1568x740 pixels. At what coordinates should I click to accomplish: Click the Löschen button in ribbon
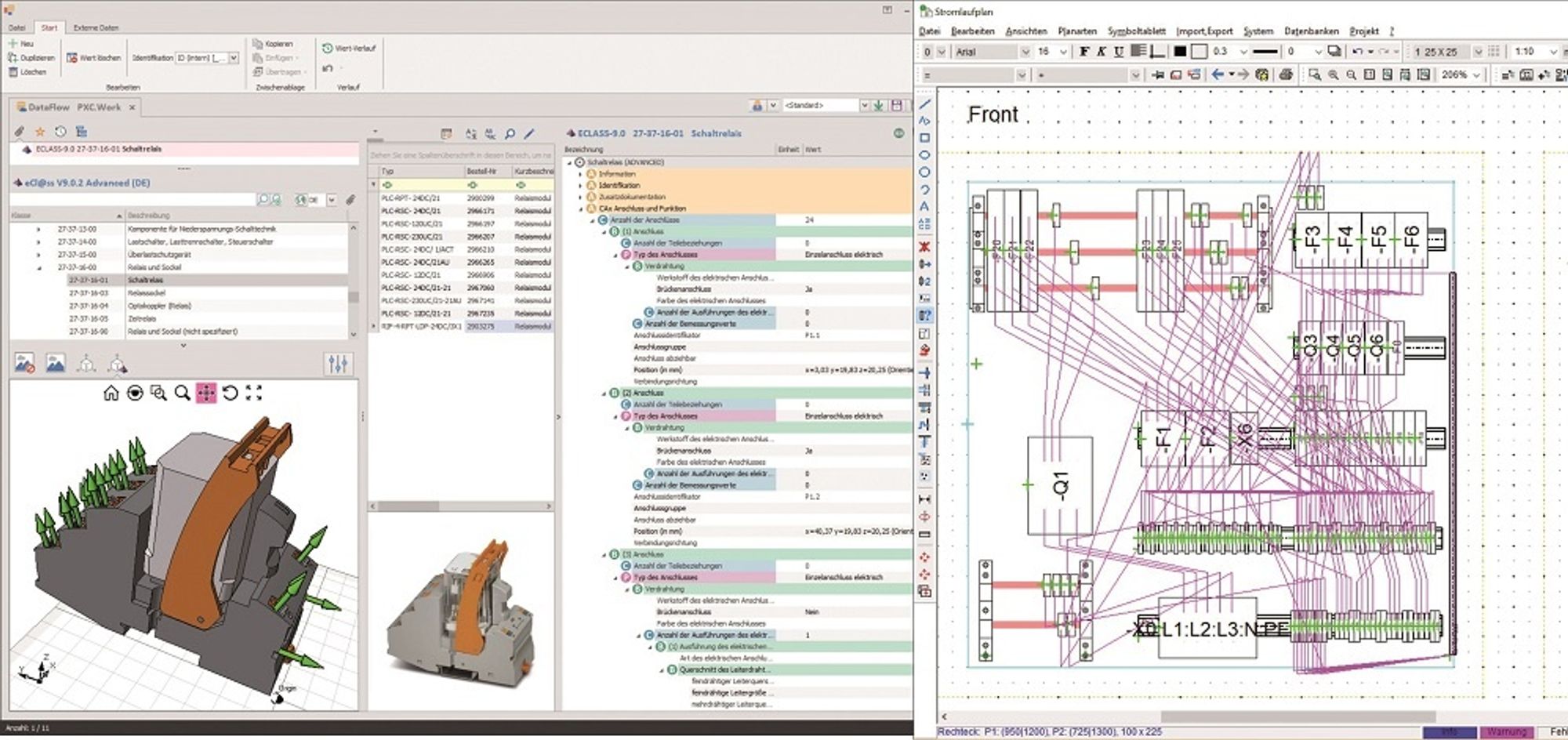27,72
